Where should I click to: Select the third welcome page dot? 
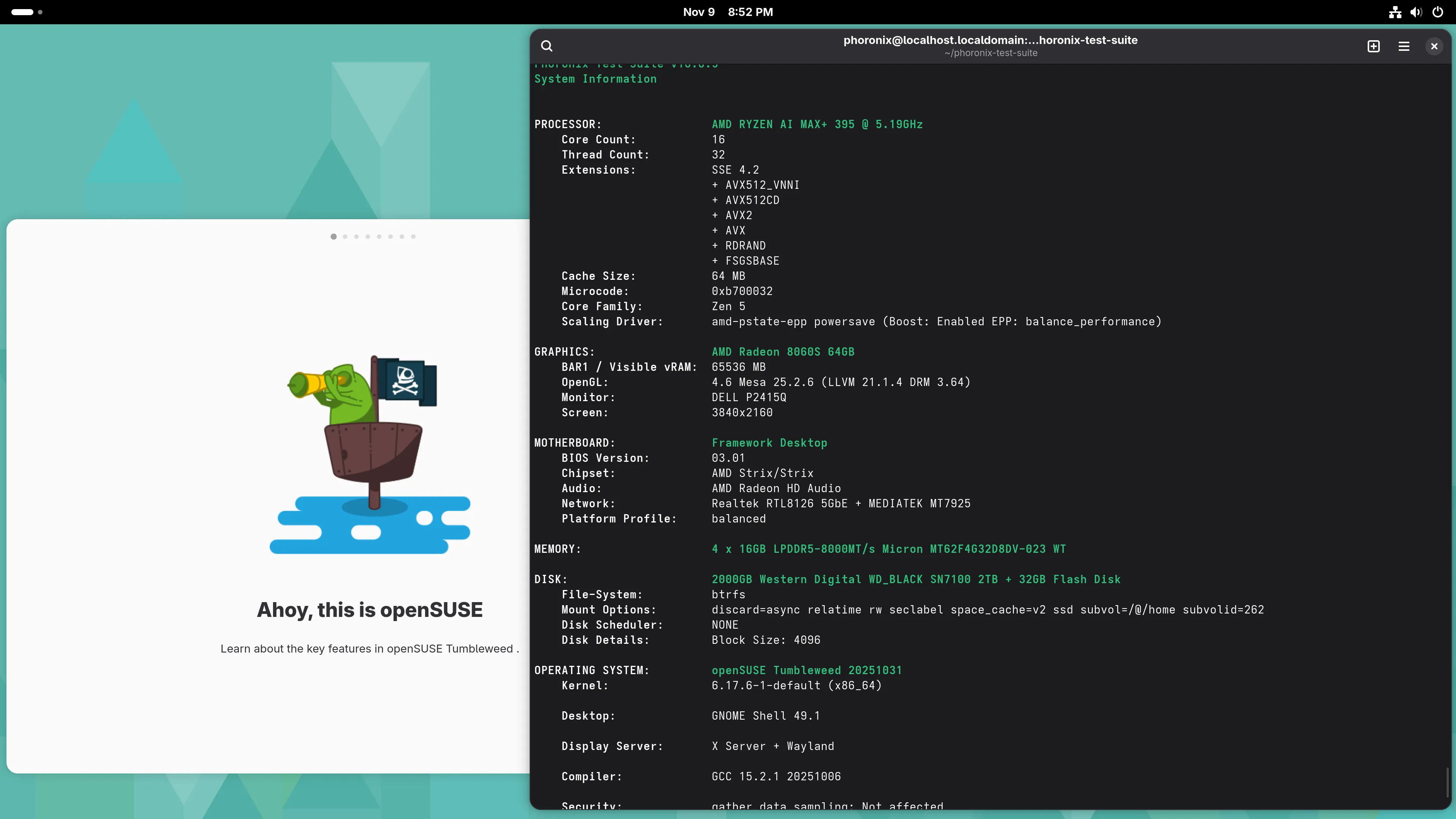click(x=357, y=237)
